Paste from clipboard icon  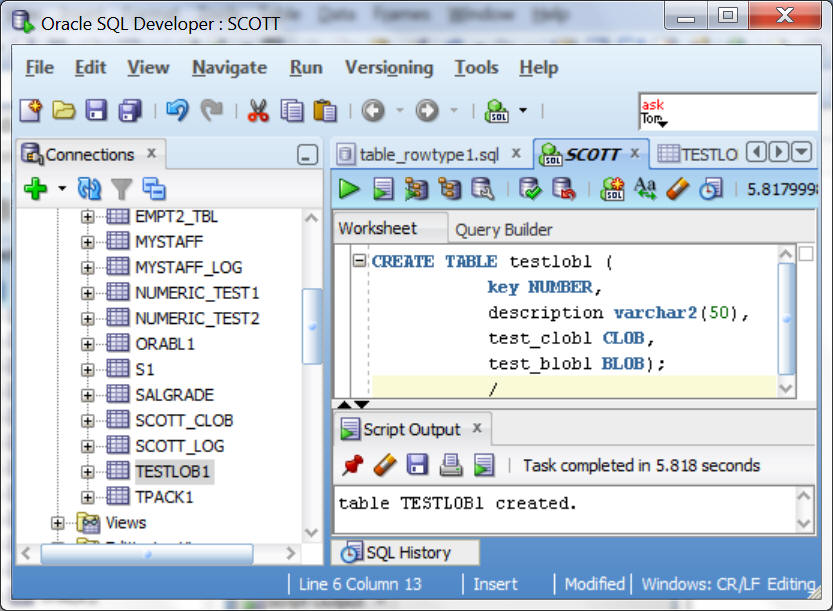325,111
